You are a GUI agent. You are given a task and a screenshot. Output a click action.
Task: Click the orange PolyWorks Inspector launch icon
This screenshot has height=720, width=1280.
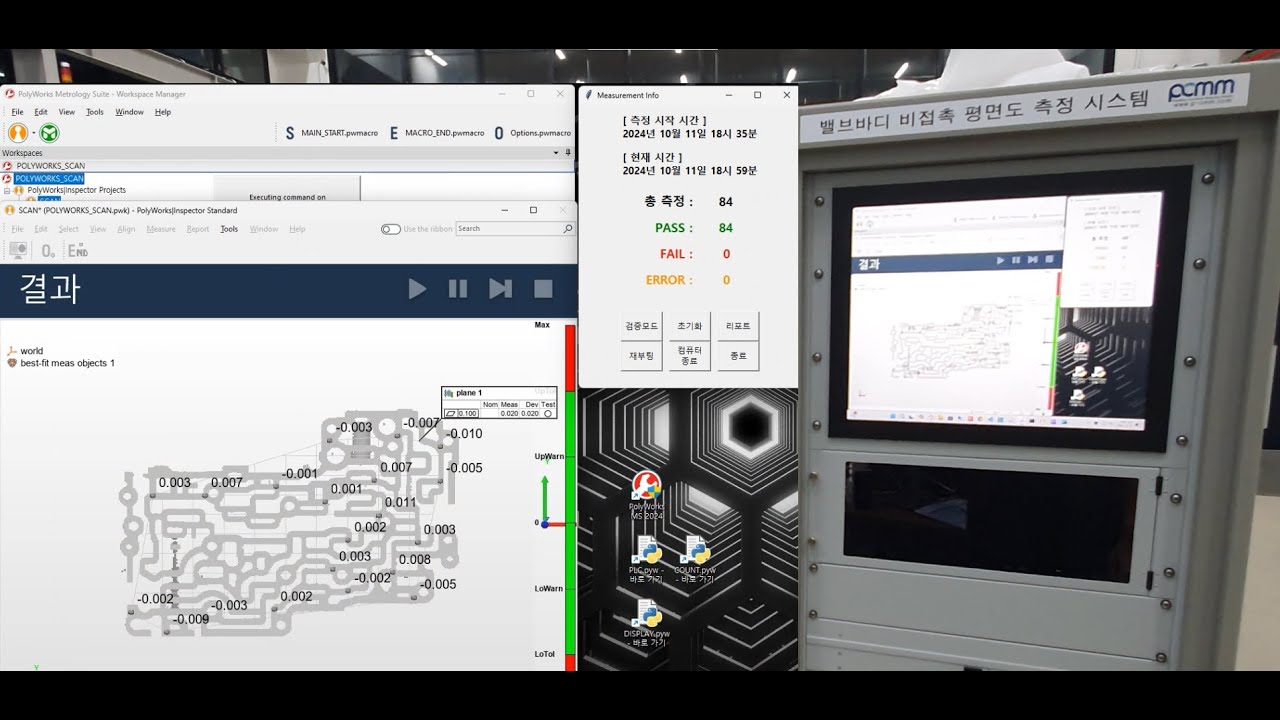pos(18,132)
